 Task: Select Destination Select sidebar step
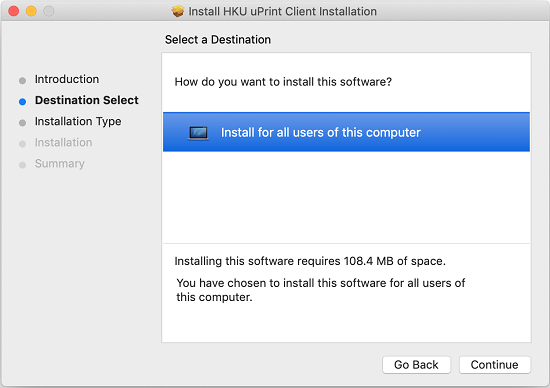87,100
